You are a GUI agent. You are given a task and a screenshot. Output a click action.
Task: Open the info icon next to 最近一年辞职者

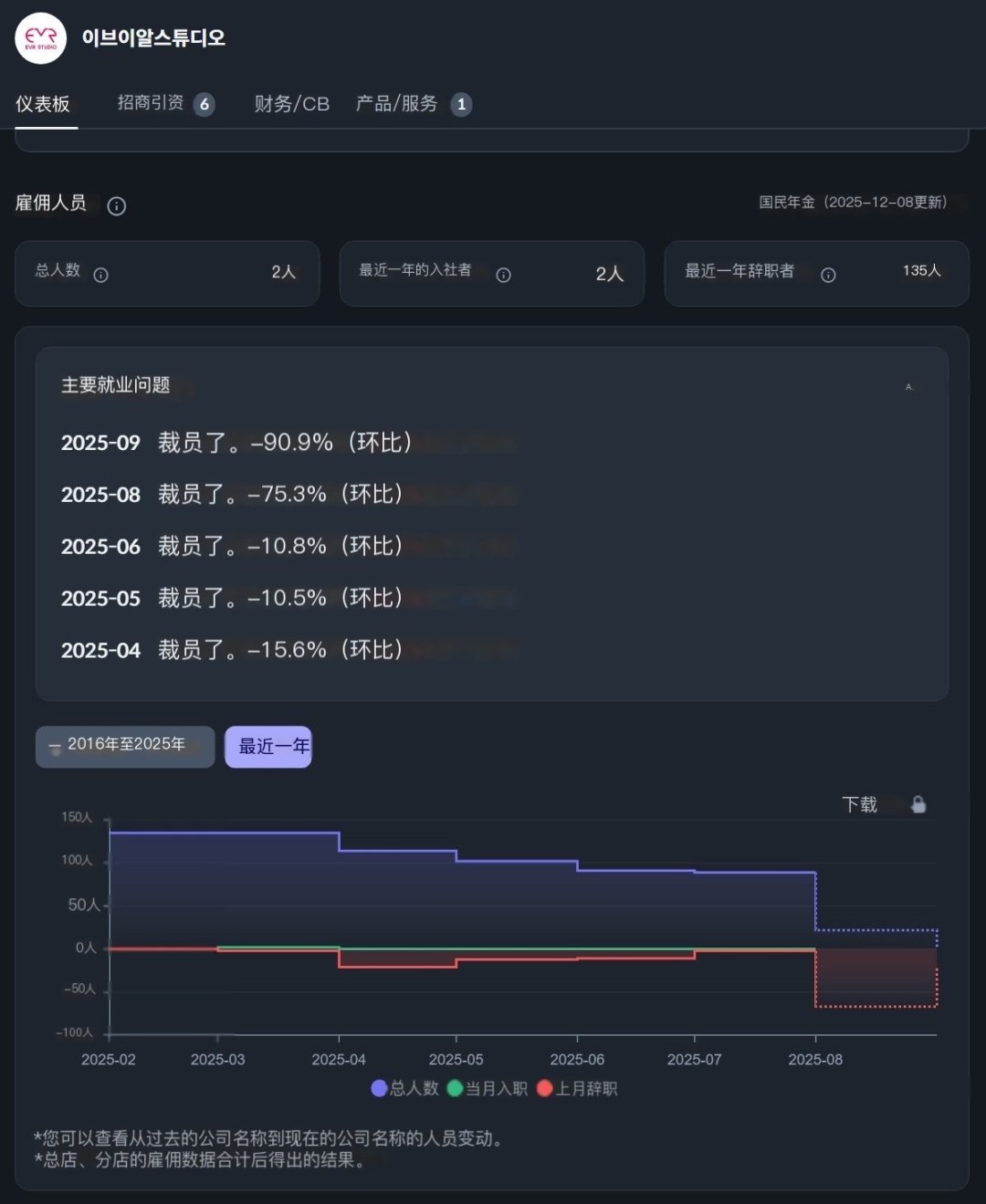tap(827, 274)
